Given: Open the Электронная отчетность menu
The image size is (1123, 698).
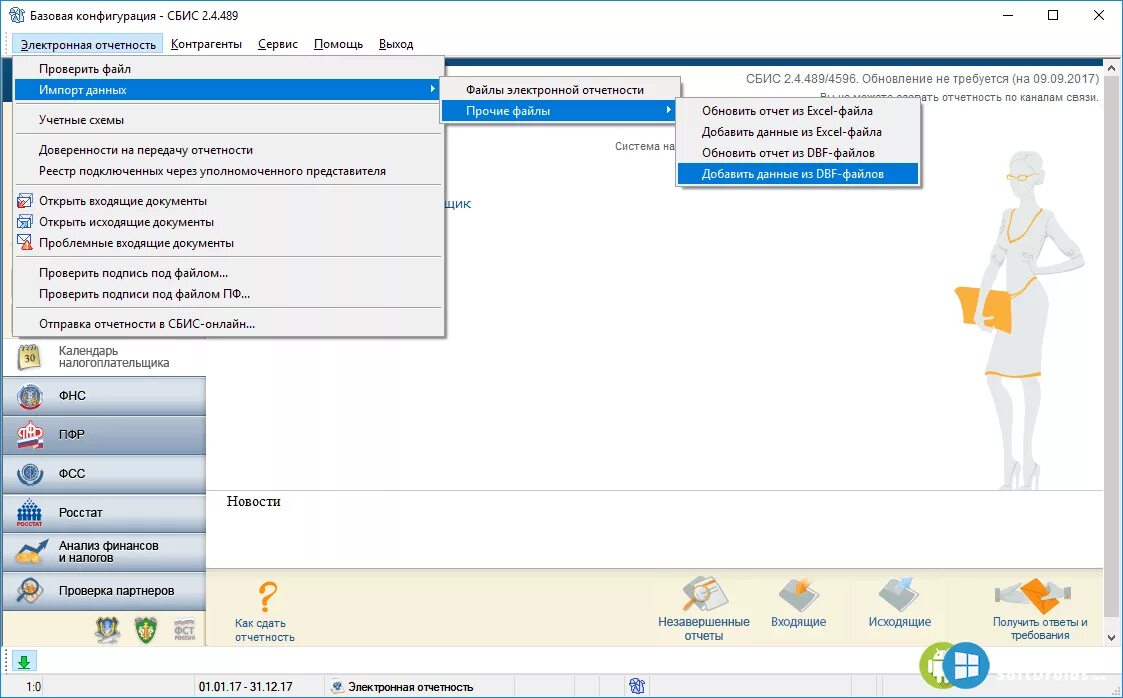Looking at the screenshot, I should point(88,44).
